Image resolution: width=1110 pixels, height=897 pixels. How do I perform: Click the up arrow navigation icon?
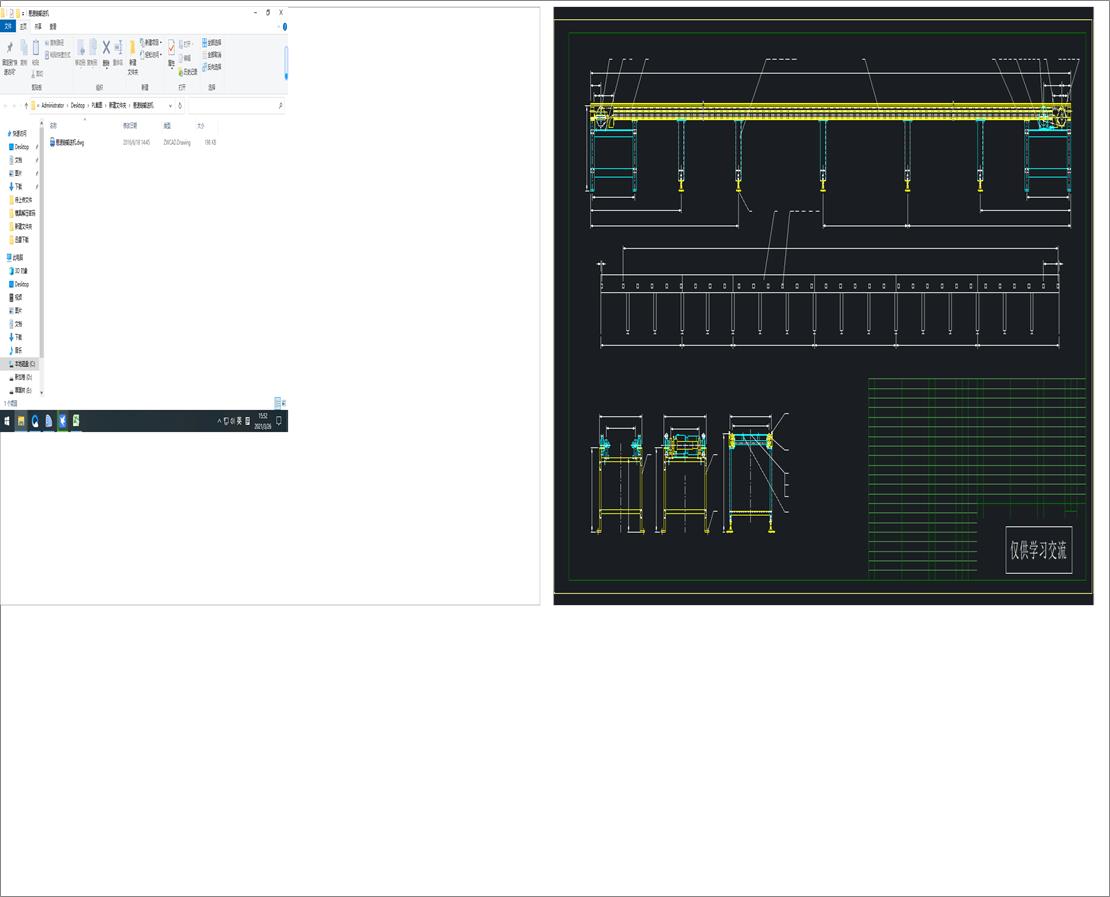pyautogui.click(x=26, y=105)
